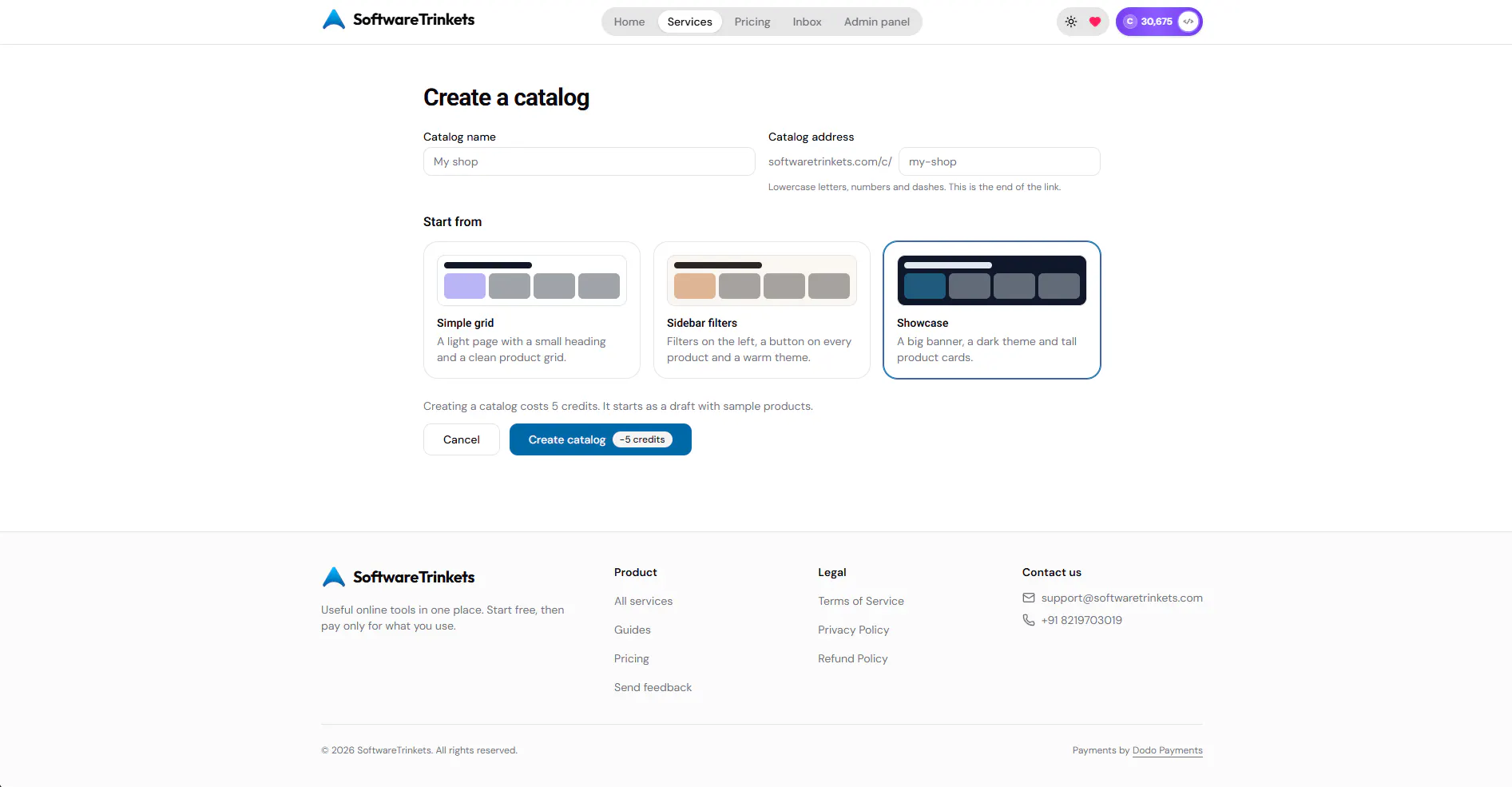
Task: Select the Sidebar filters template
Action: [x=762, y=310]
